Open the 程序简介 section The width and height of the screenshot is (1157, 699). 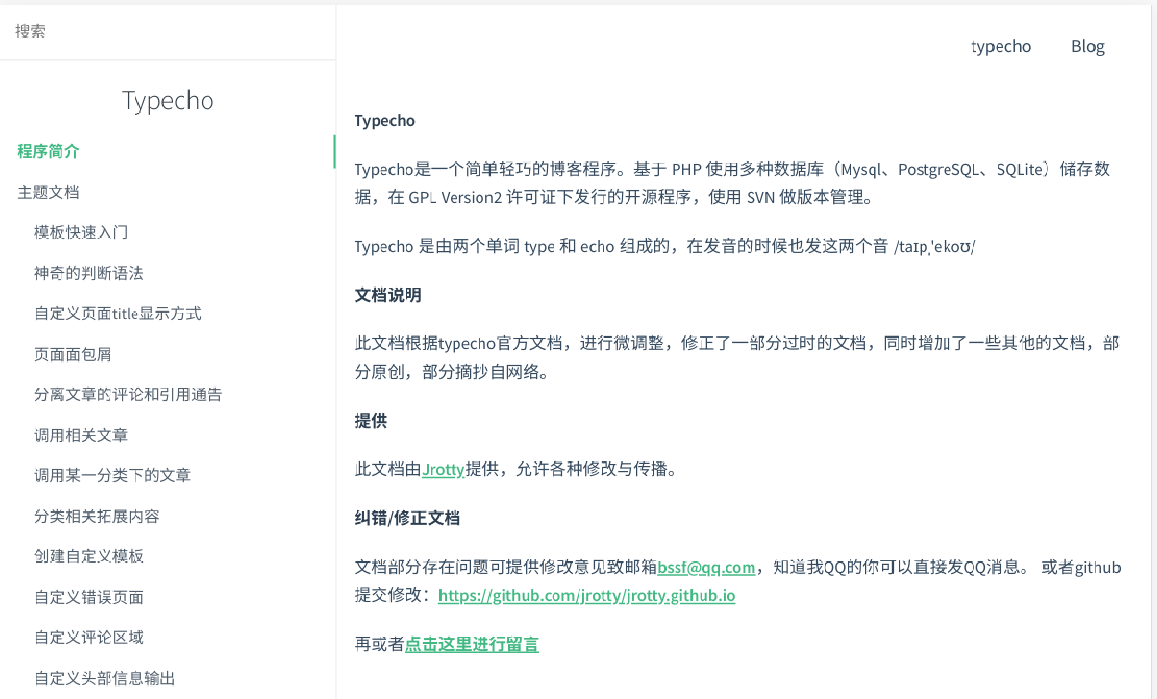click(x=49, y=152)
